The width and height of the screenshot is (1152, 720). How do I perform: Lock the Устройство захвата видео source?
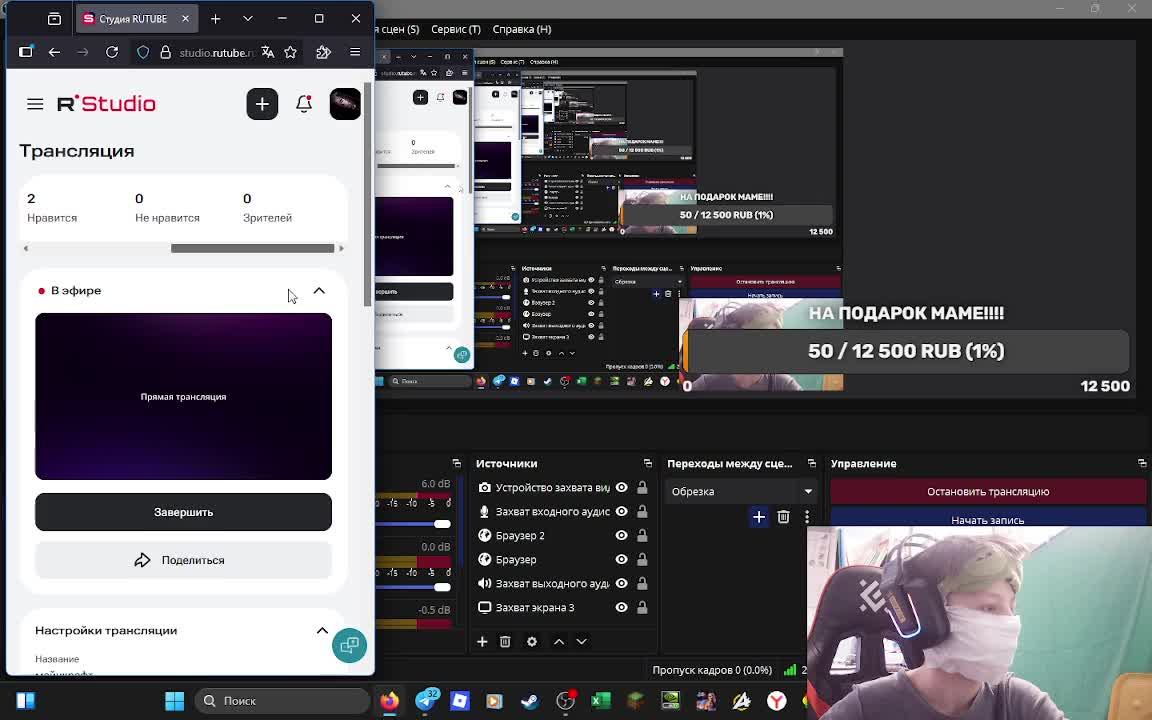pos(642,488)
